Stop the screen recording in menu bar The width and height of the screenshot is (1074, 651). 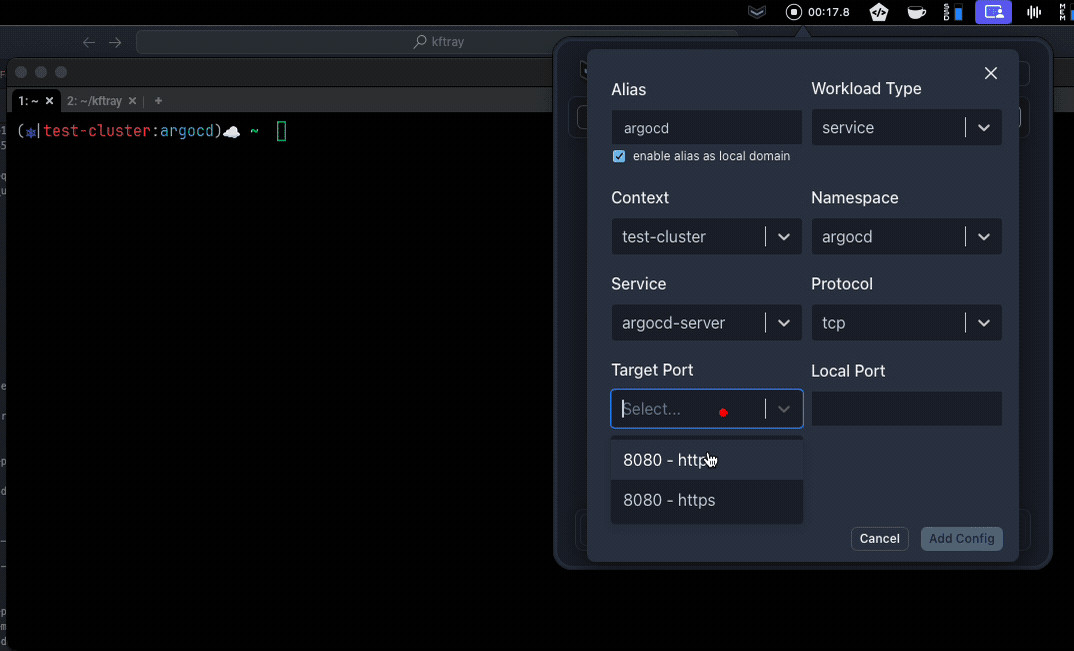(x=793, y=12)
